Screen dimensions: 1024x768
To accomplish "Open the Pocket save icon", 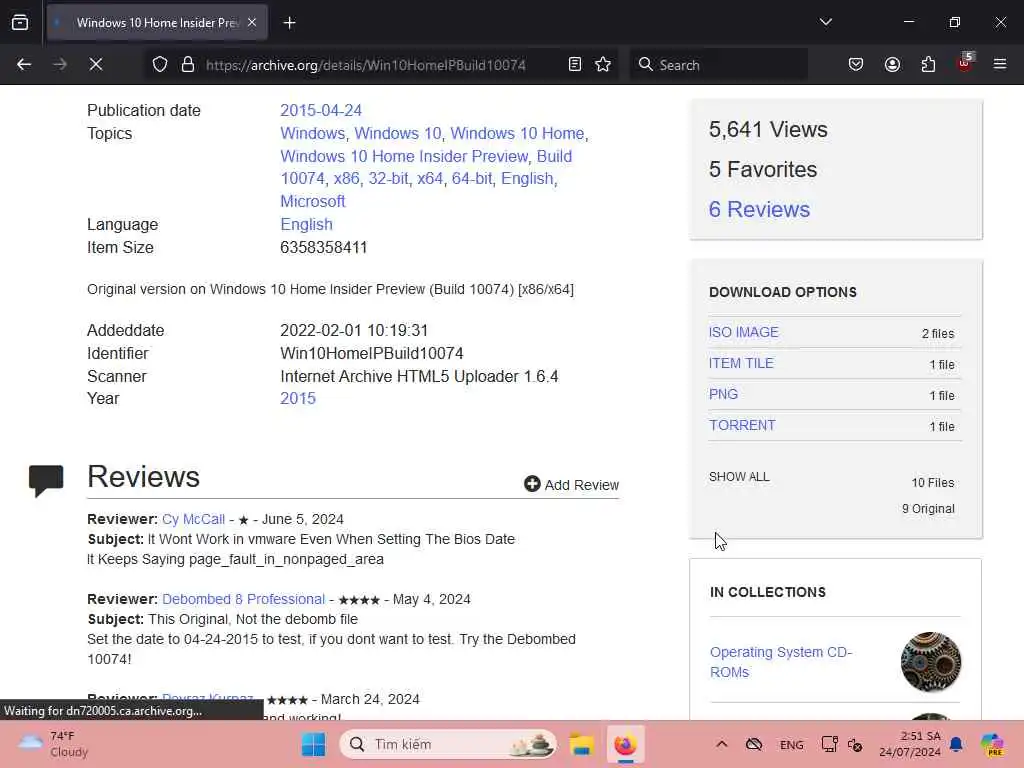I will (x=856, y=64).
